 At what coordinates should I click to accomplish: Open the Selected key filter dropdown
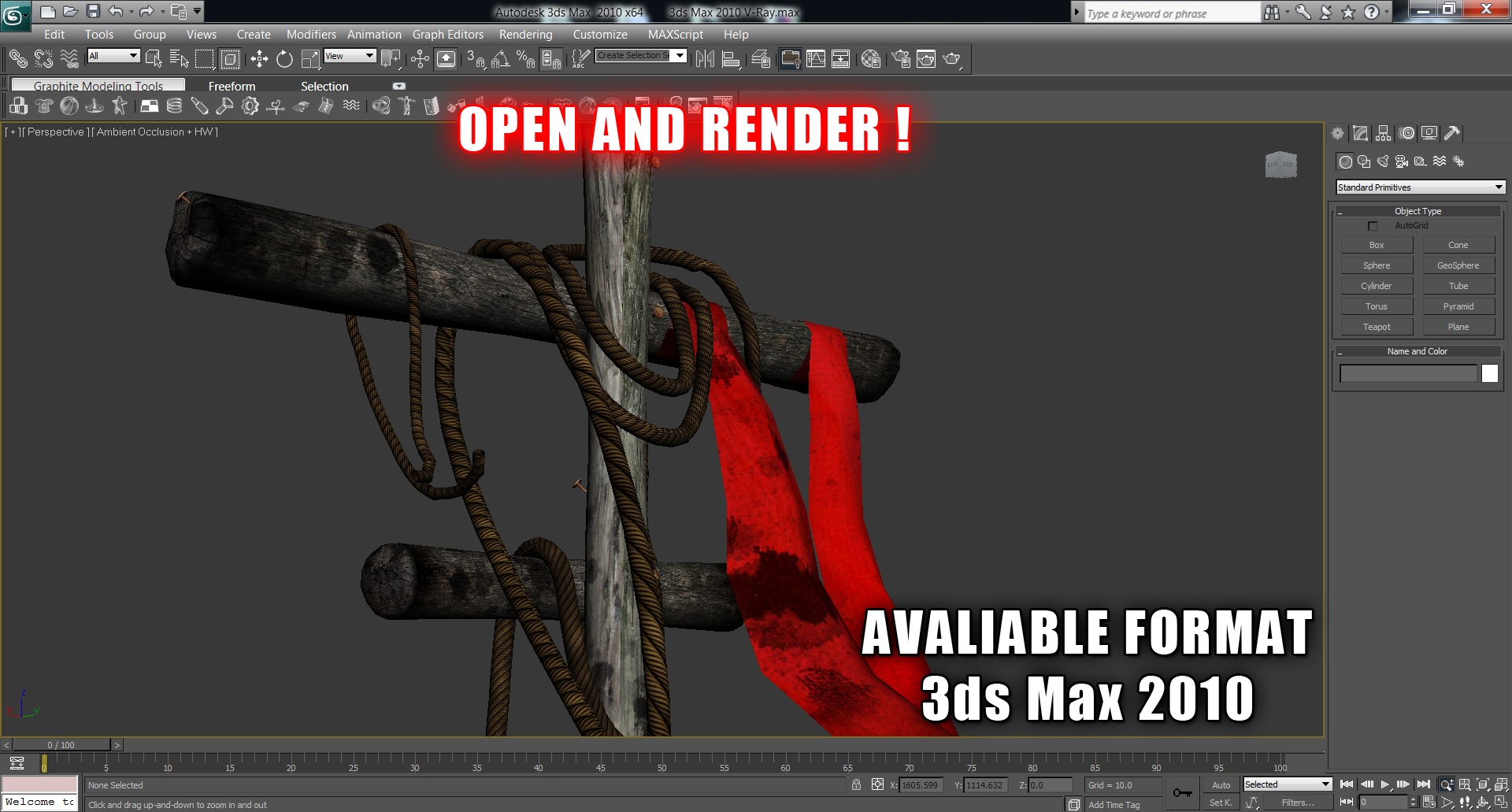(1288, 784)
